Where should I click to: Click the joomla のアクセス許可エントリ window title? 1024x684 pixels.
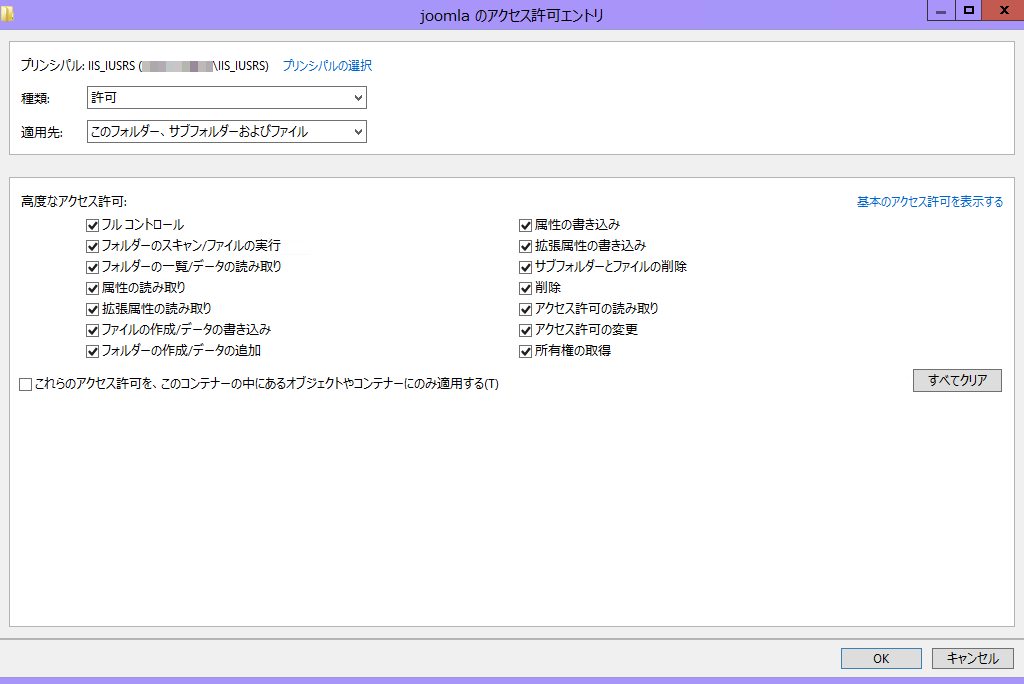512,15
